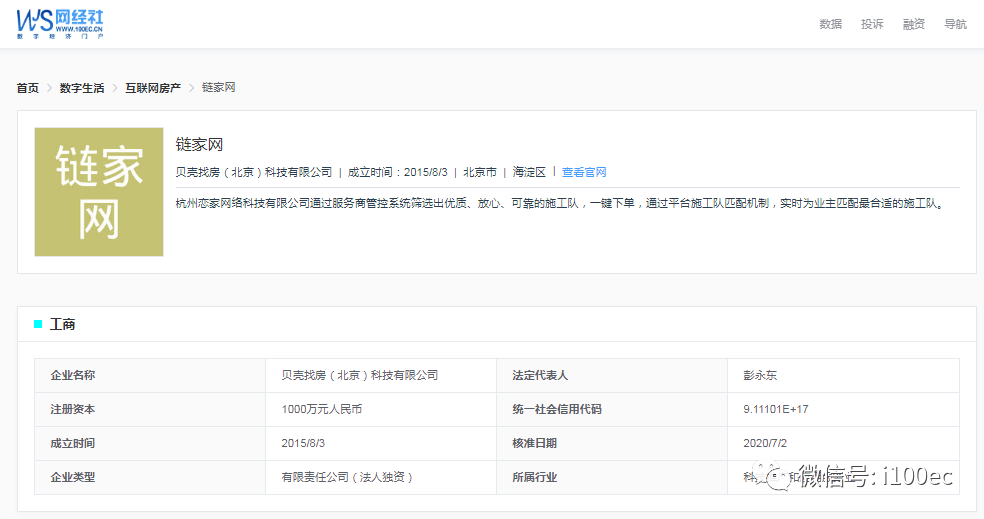
Task: Go to 首页 via the breadcrumb
Action: tap(28, 88)
